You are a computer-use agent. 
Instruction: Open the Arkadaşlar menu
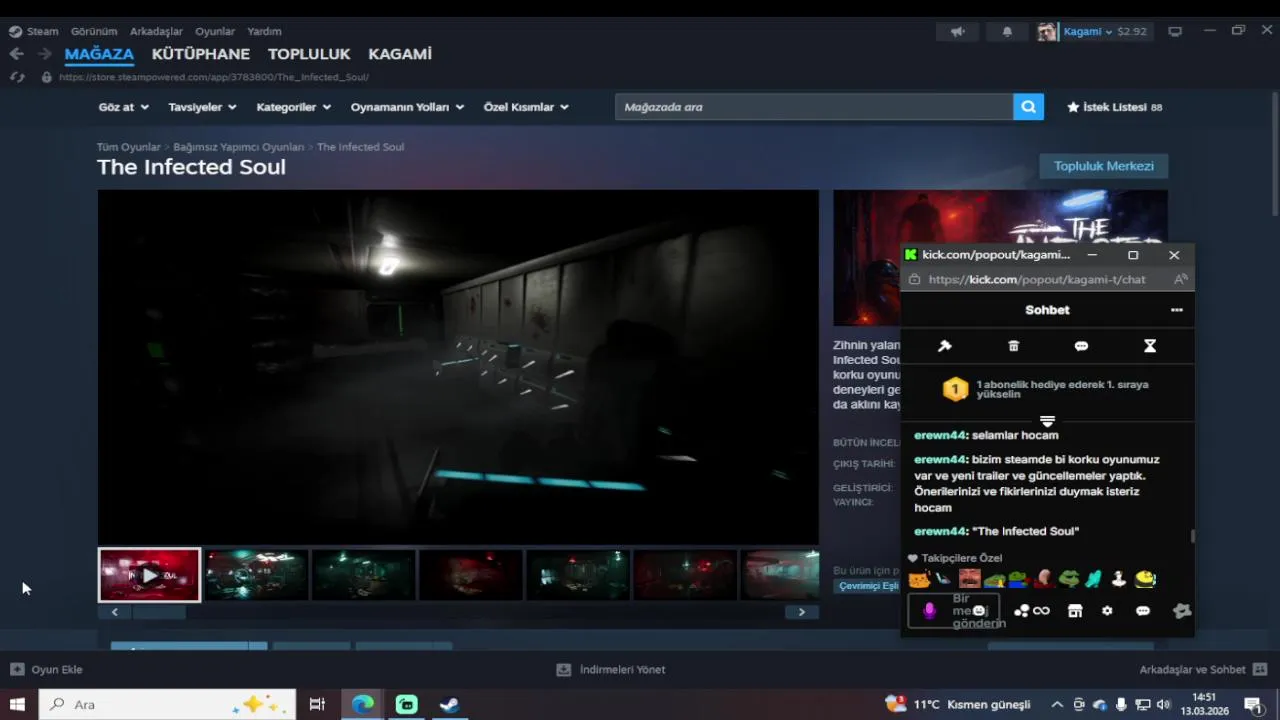click(x=156, y=31)
